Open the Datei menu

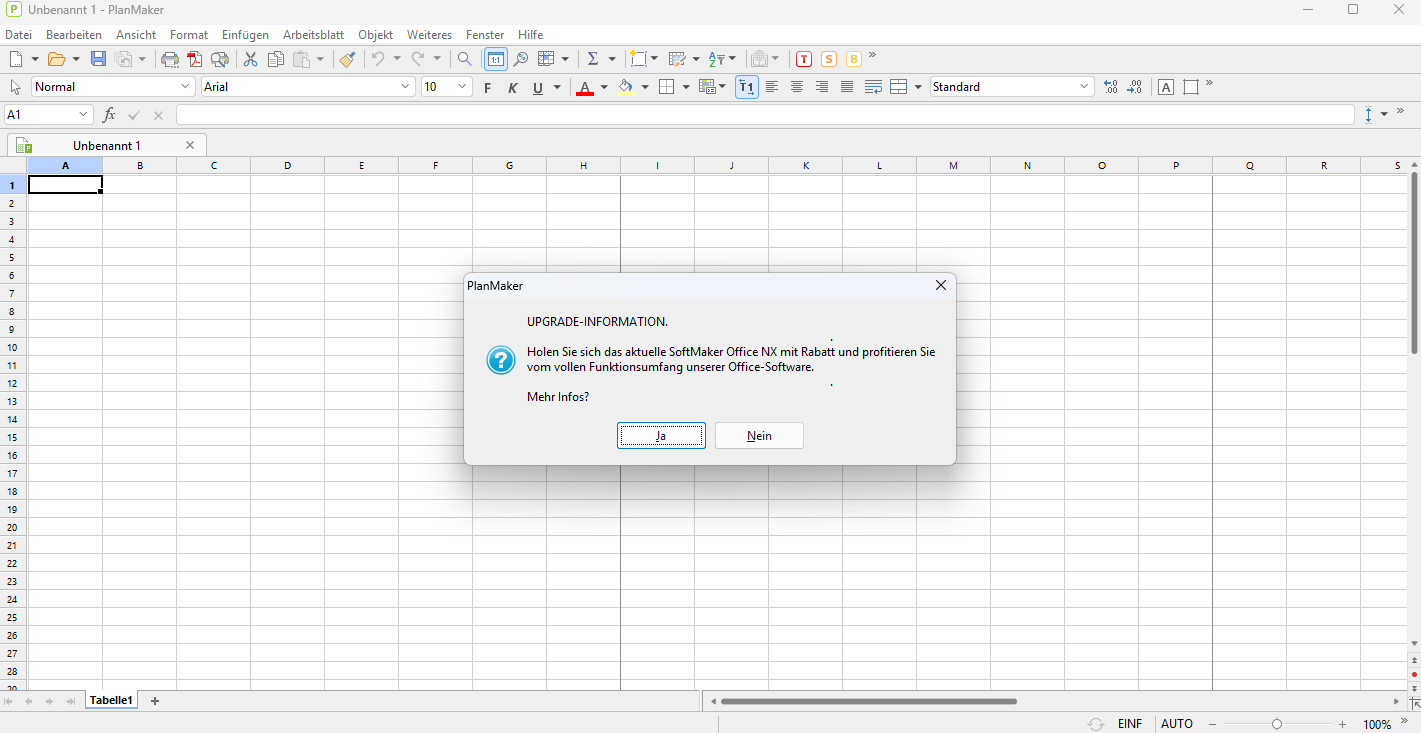[x=19, y=35]
